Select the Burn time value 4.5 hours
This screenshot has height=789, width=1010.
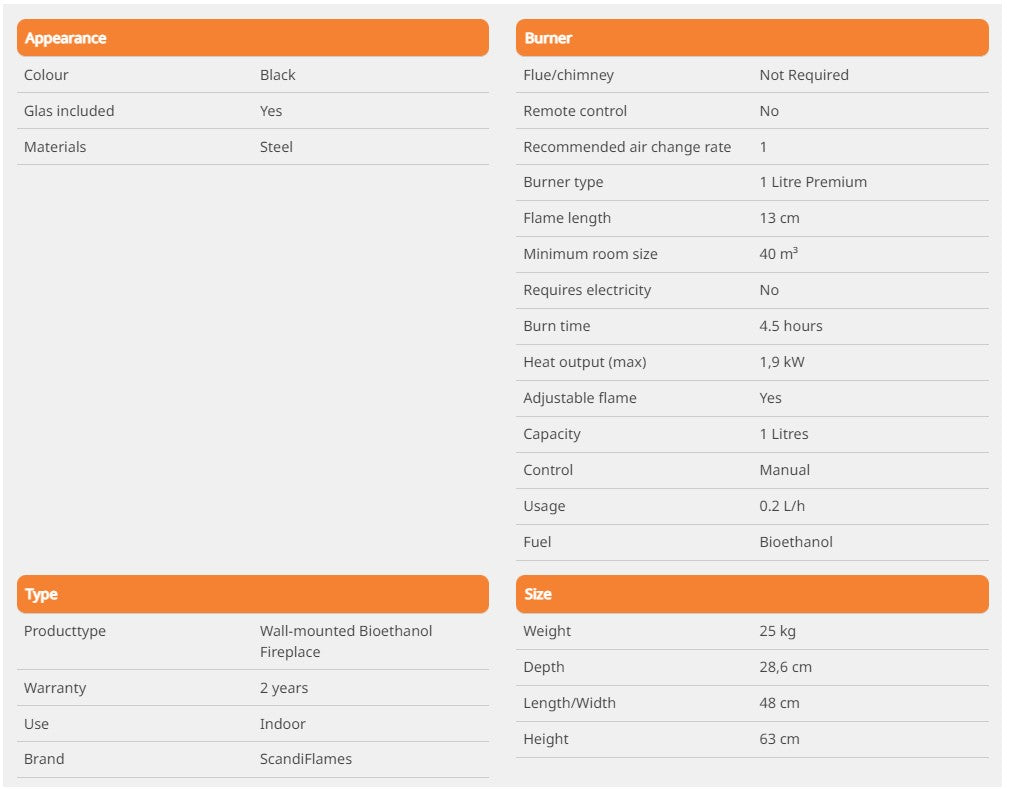791,326
